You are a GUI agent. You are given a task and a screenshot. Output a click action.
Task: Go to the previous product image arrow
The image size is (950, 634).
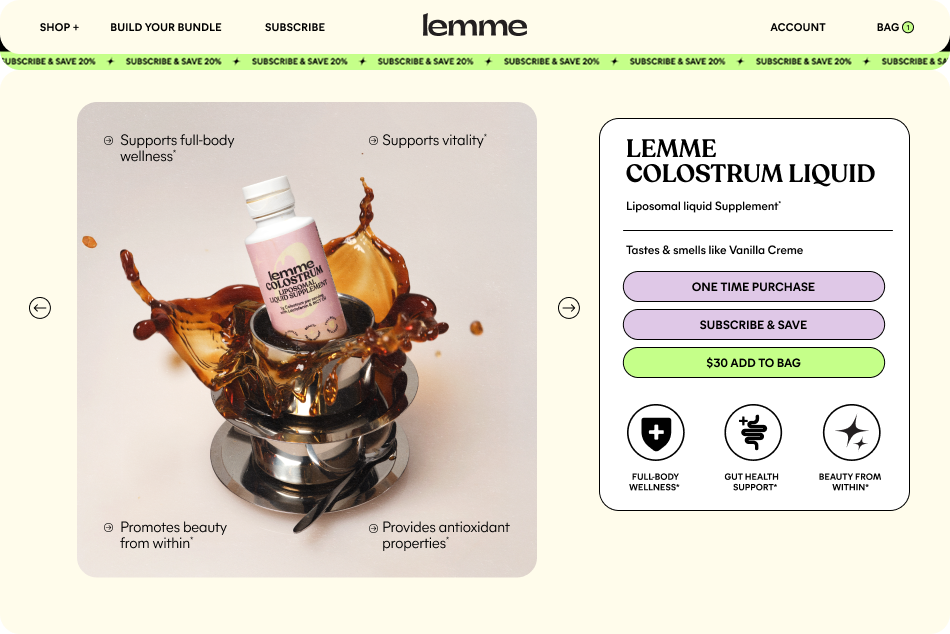tap(40, 308)
